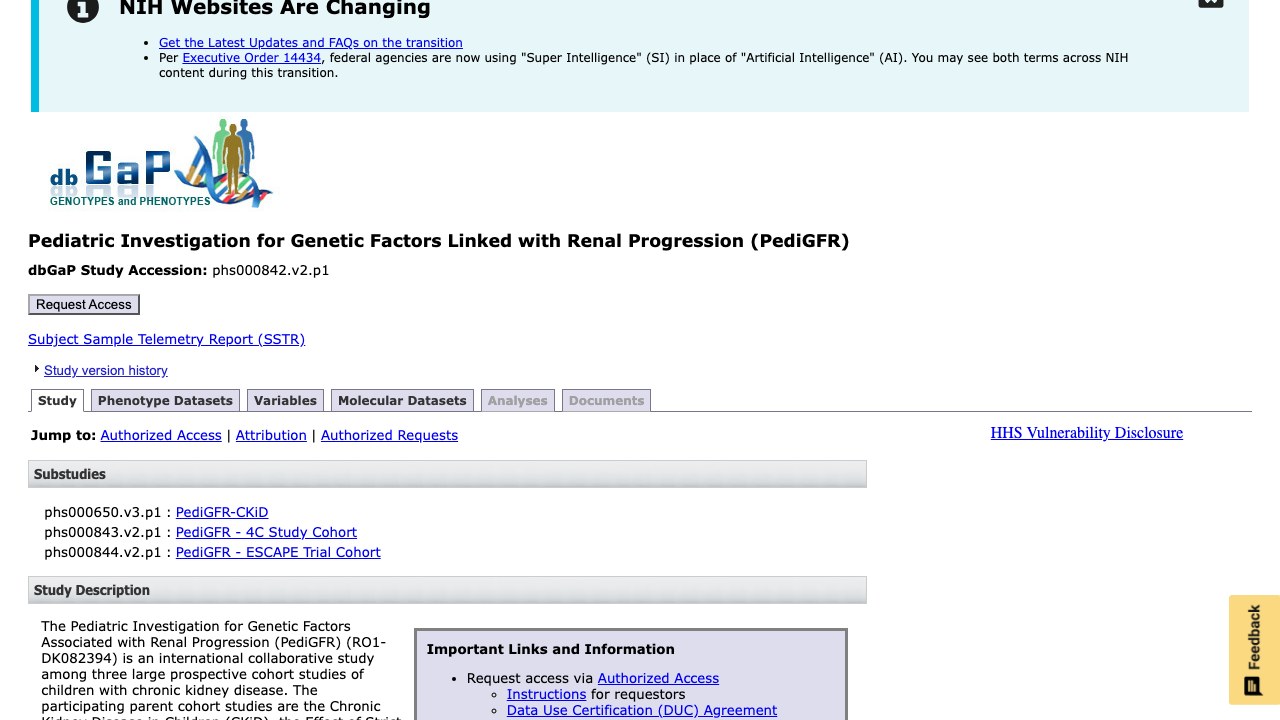Open Data Use Certification (DUC) Agreement link
Screen dimensions: 1280x720
click(642, 710)
